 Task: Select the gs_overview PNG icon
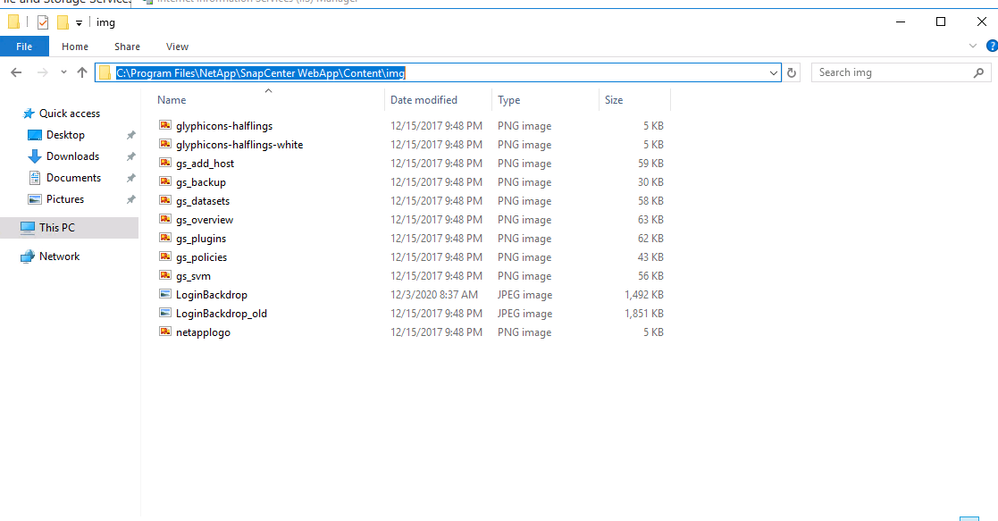coord(165,219)
